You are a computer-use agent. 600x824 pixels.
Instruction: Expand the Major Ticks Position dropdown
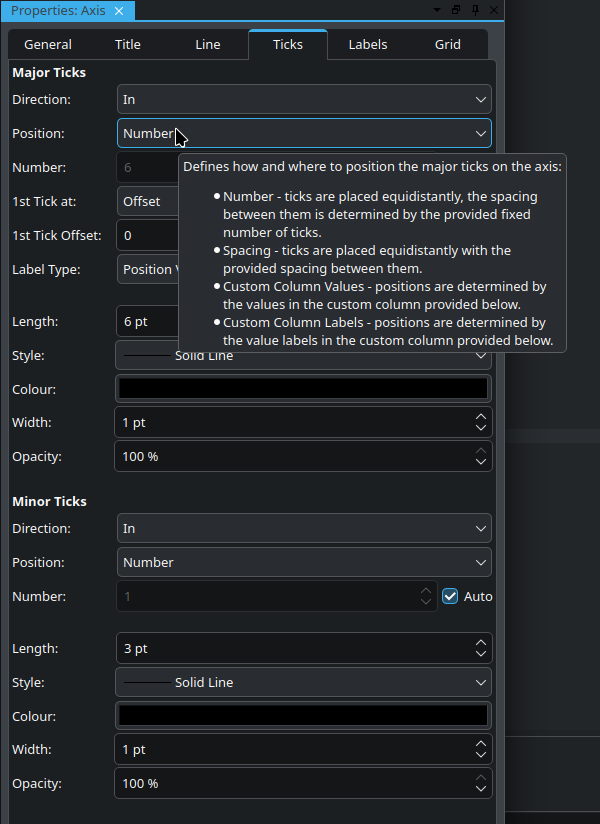304,134
